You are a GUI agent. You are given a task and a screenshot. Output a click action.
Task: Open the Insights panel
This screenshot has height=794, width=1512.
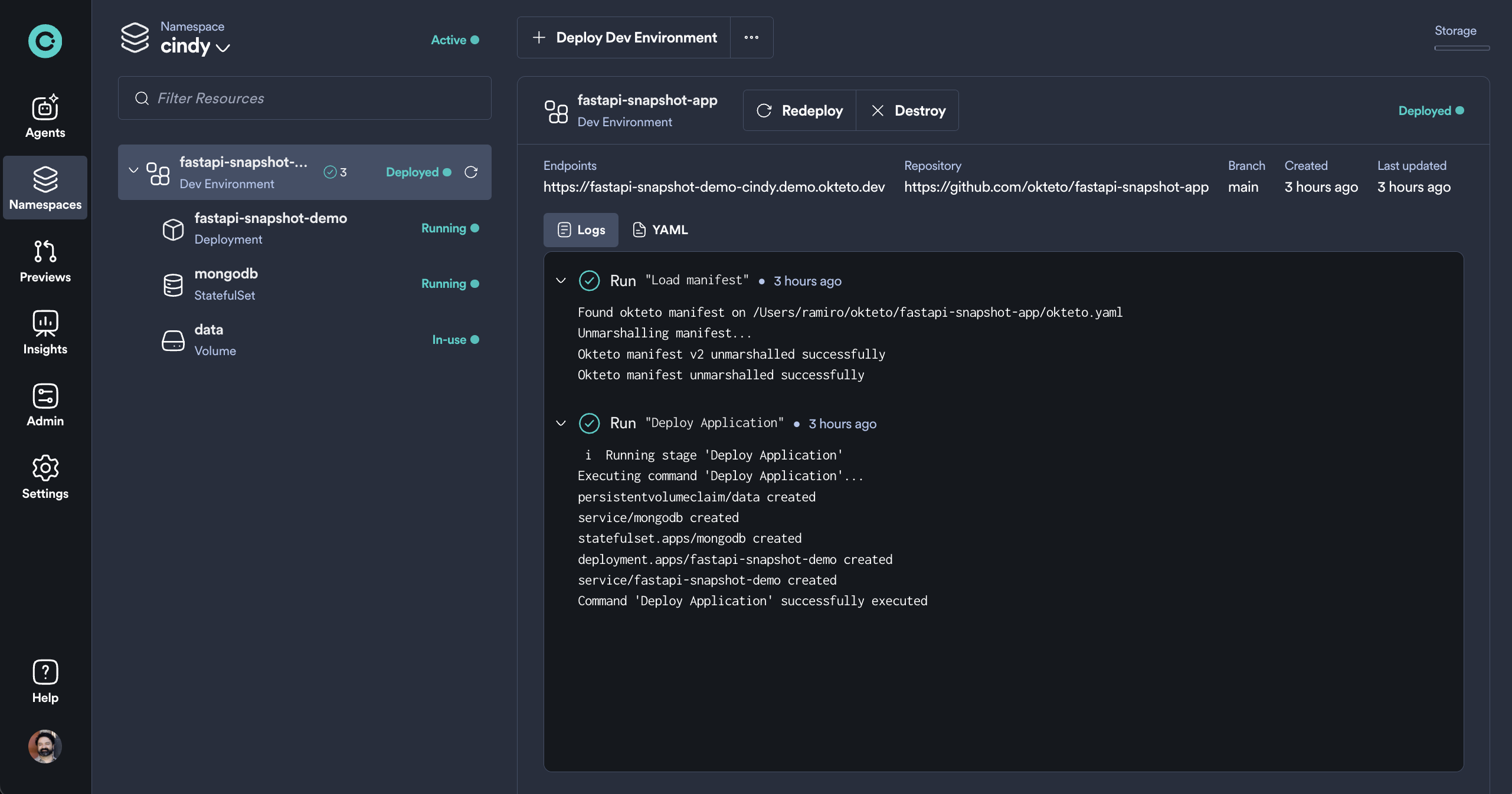click(45, 333)
